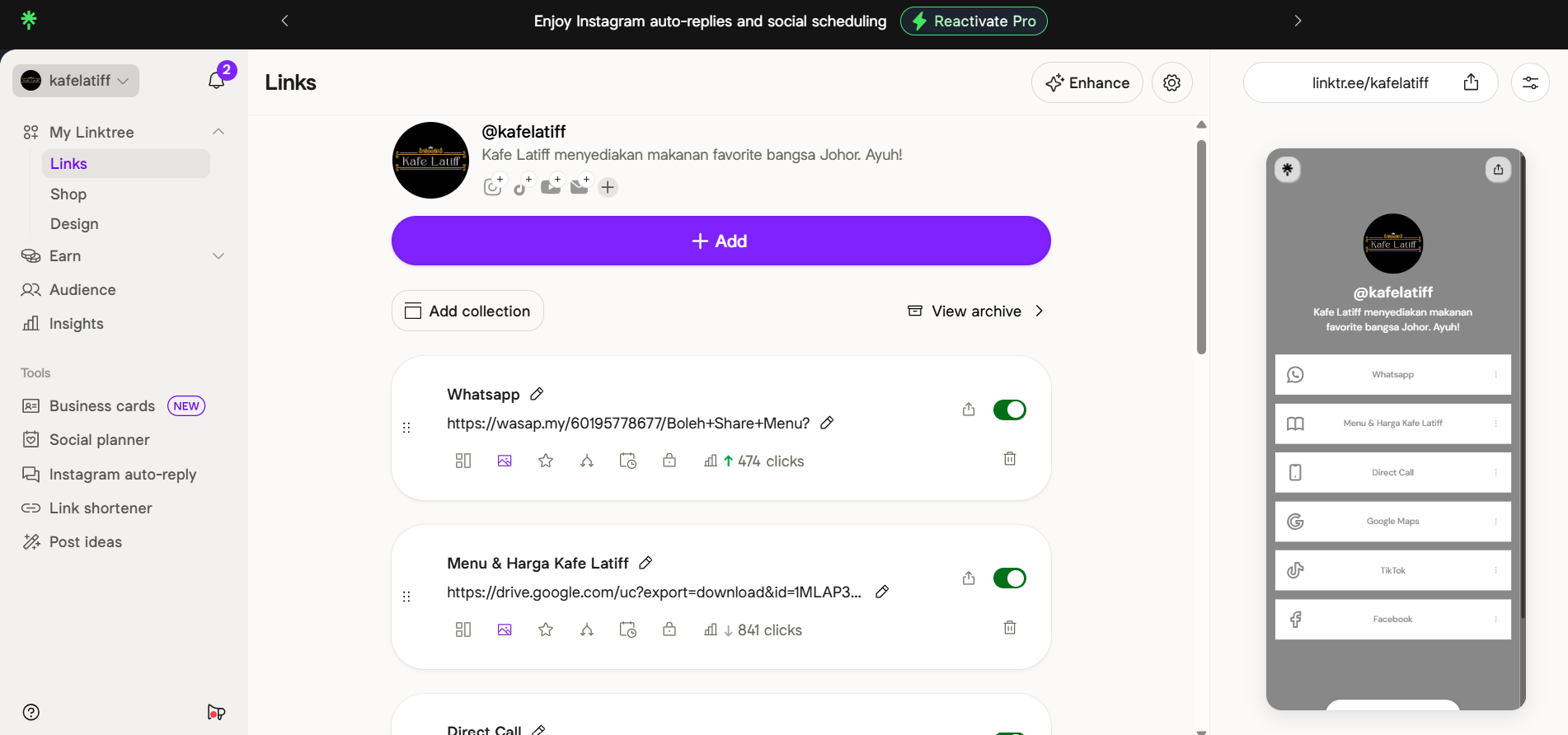
Task: Go to previous promo banner message
Action: 285,21
